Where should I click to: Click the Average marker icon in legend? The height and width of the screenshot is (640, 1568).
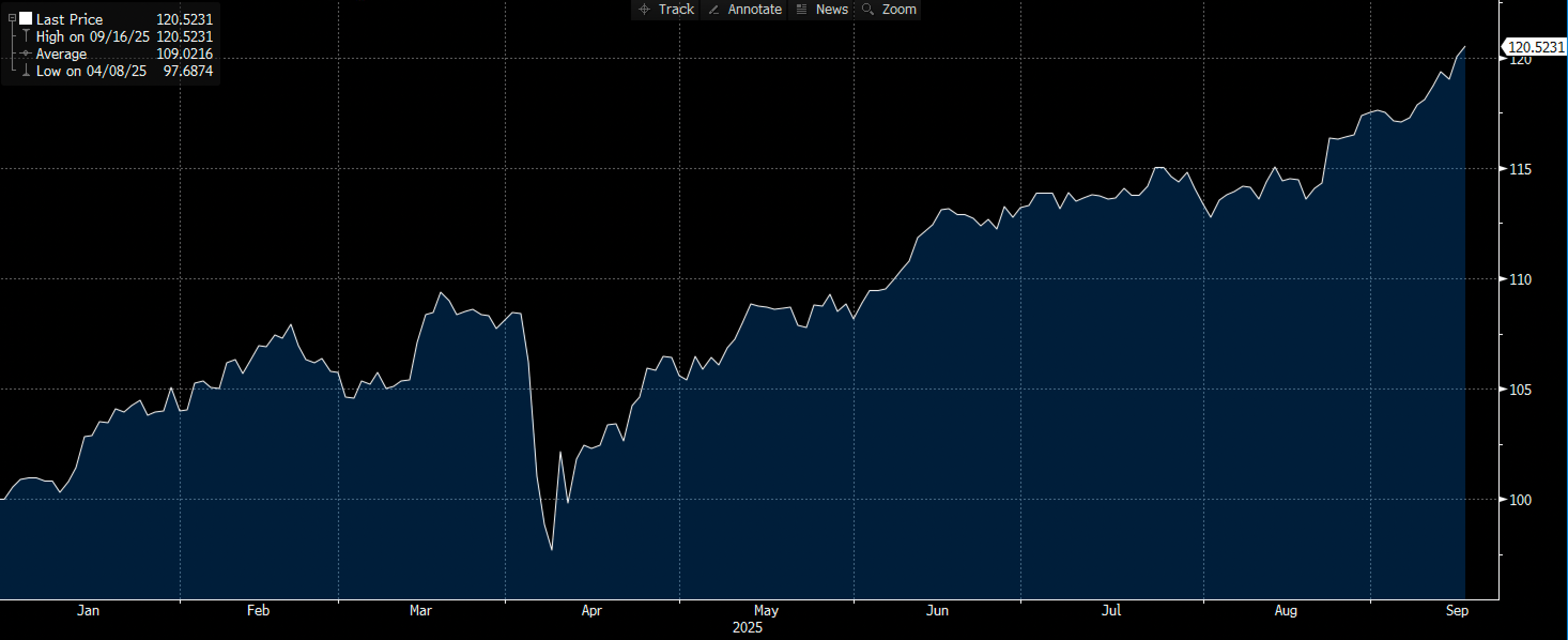pos(26,54)
